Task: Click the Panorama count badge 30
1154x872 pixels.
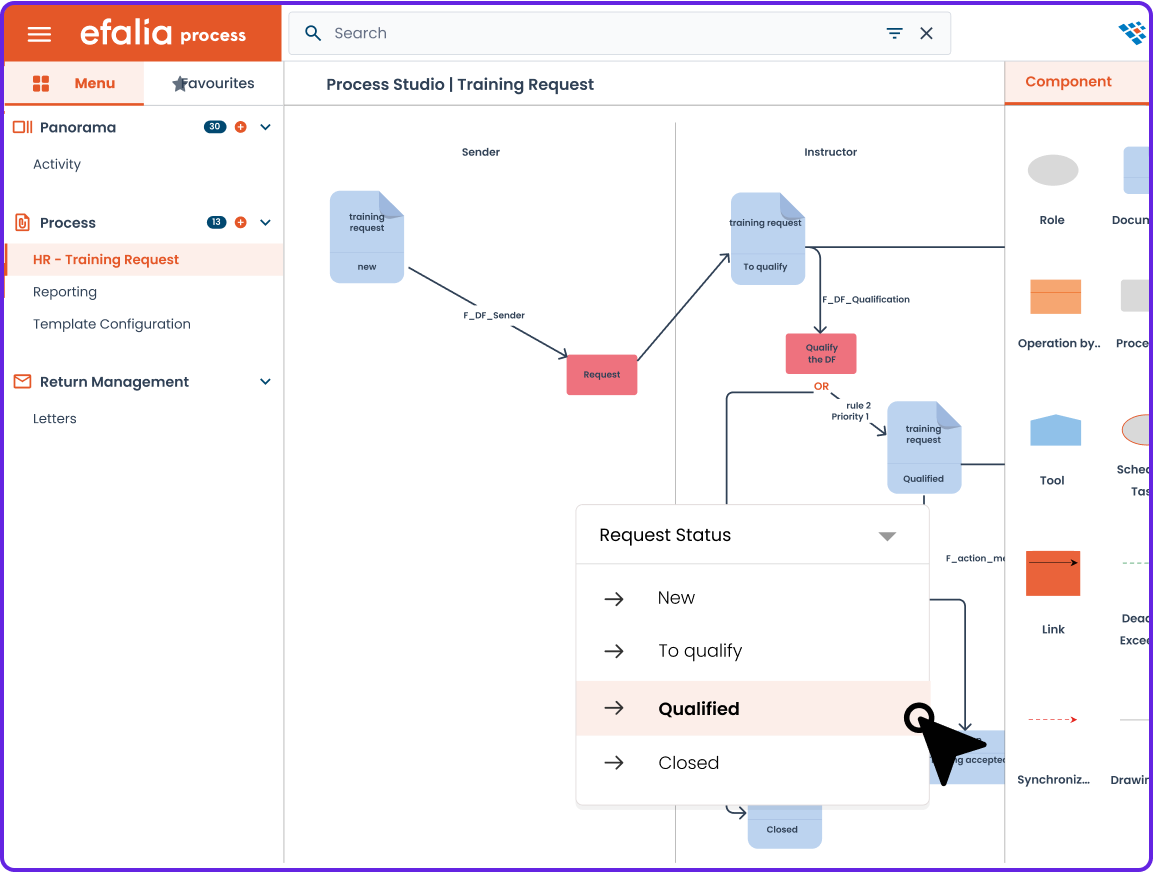Action: (215, 127)
